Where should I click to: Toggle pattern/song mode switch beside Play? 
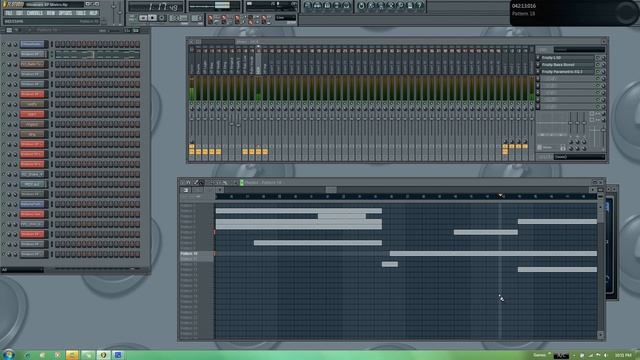132,18
